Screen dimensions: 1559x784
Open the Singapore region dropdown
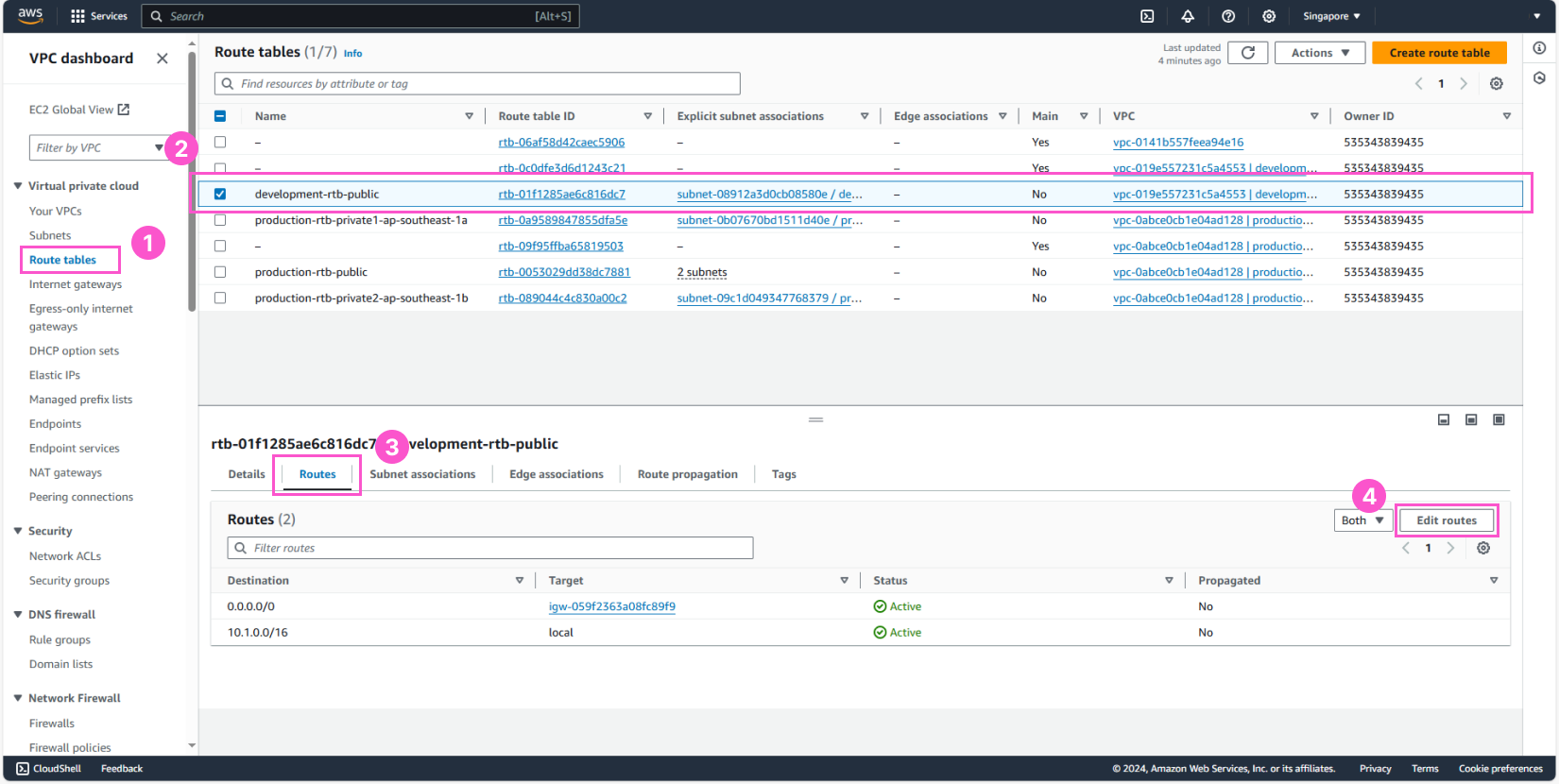(1331, 16)
